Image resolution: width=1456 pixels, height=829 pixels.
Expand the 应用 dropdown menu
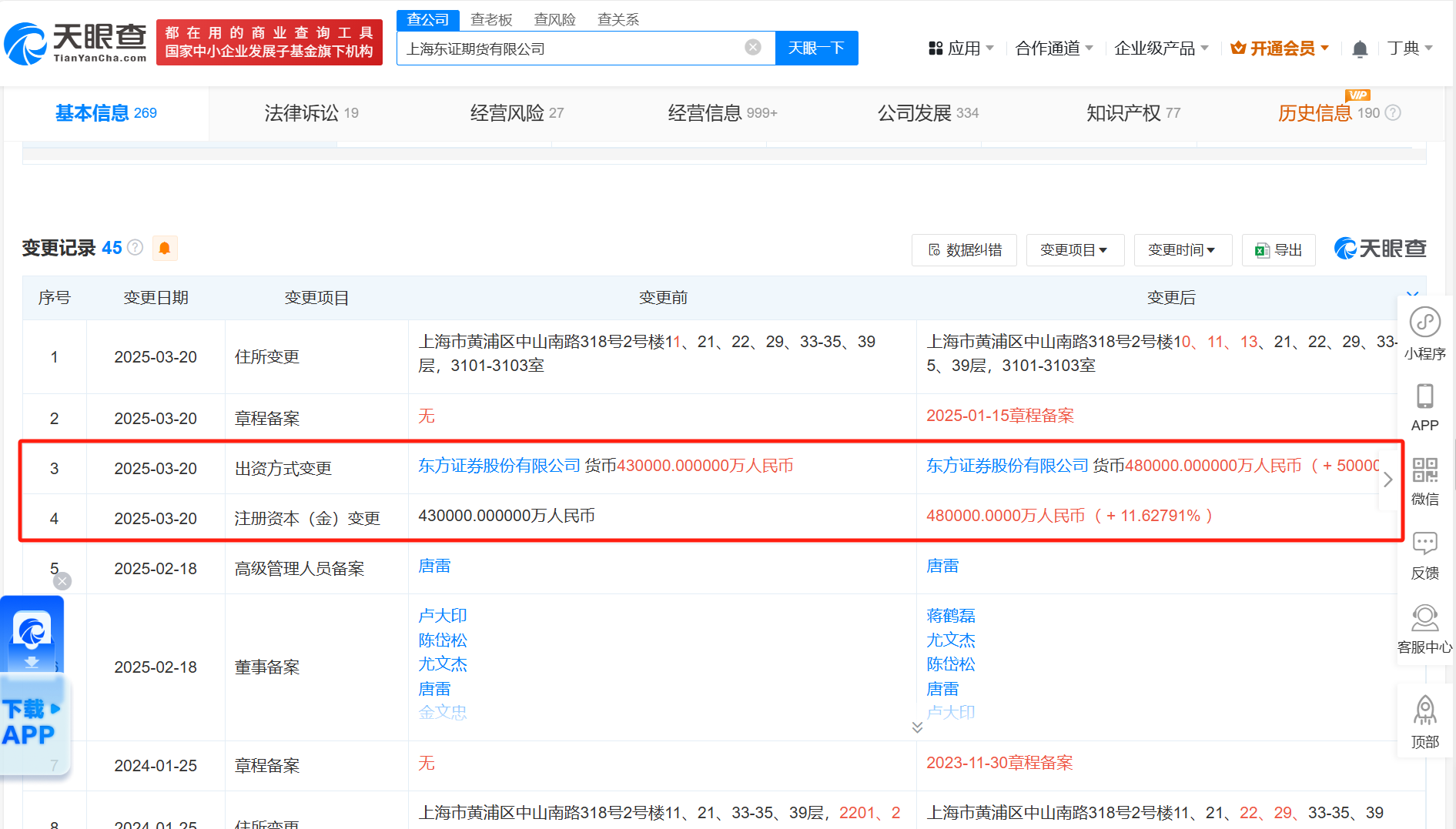[961, 48]
